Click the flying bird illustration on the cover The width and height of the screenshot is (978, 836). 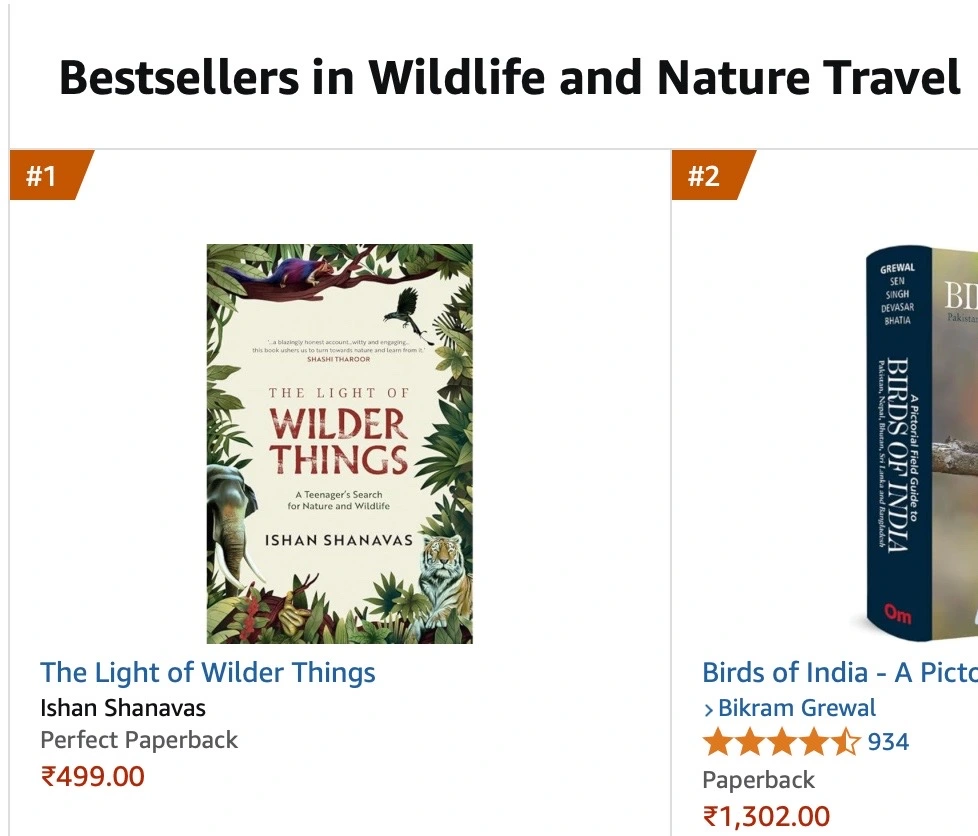(x=409, y=311)
